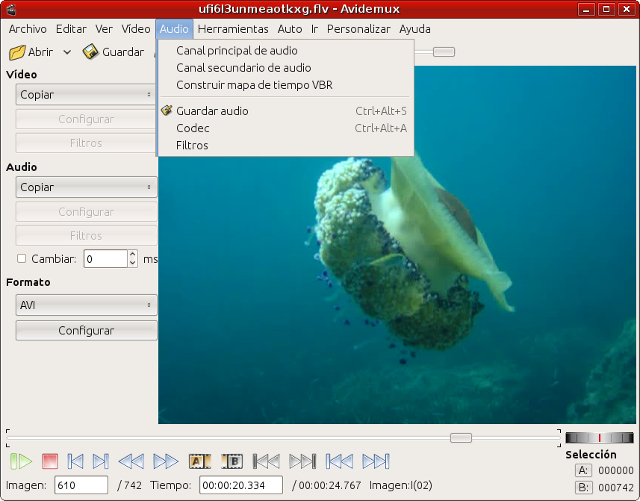Open the Herramientas menu
Image resolution: width=640 pixels, height=501 pixels.
233,29
